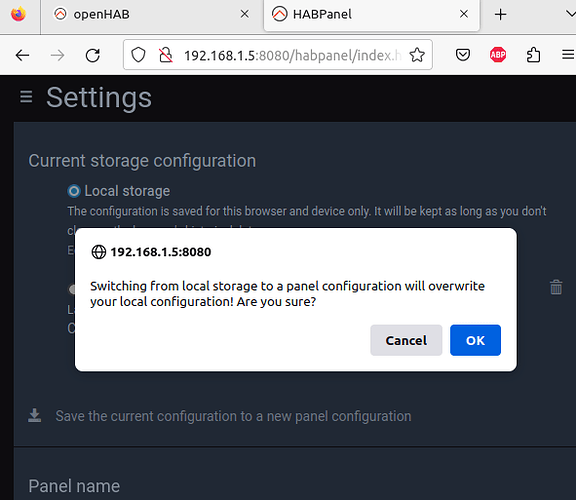Open the HABPanel hamburger side menu
576x500 pixels.
pyautogui.click(x=26, y=97)
